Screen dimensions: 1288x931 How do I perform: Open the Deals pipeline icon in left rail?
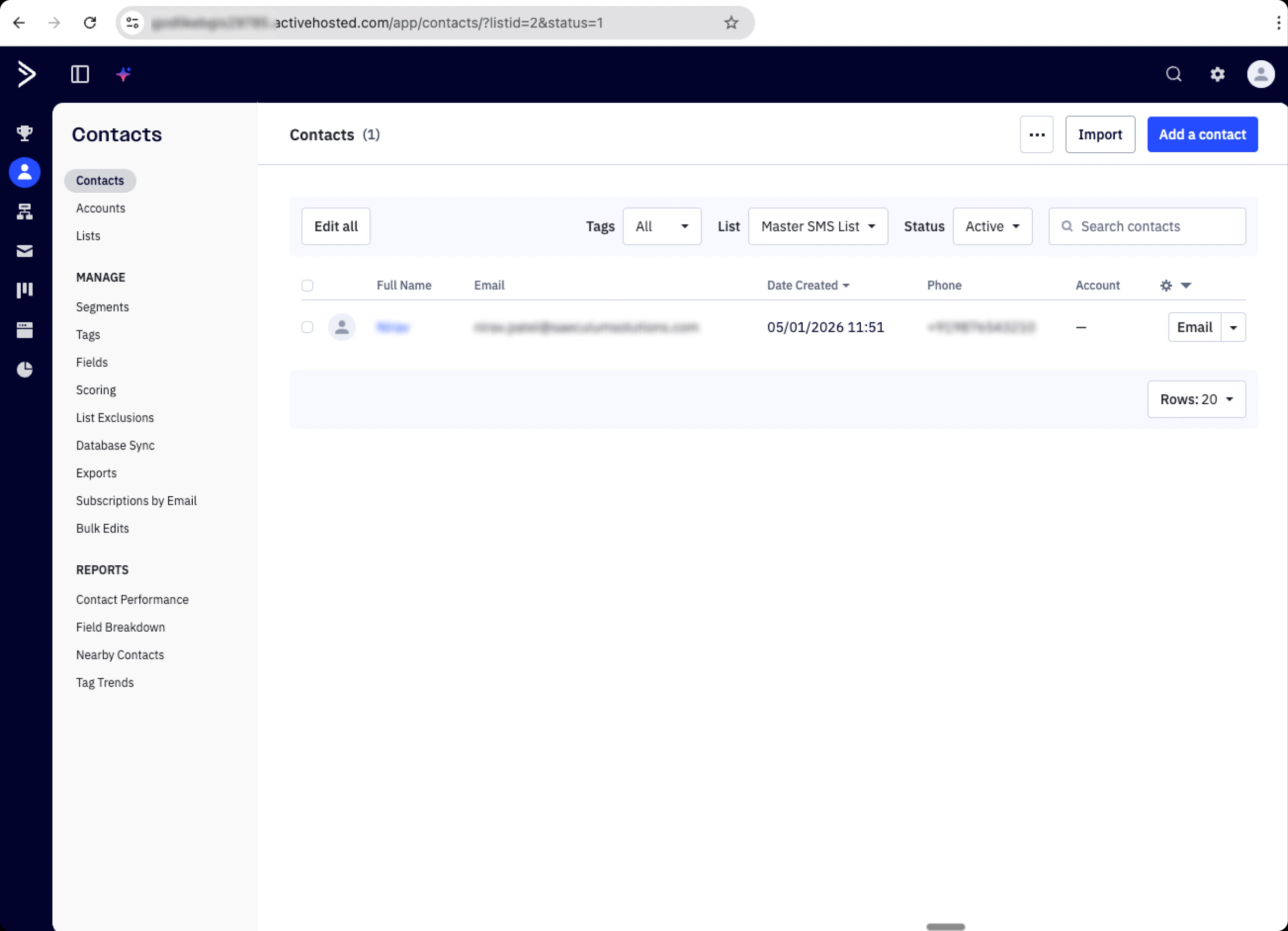[24, 290]
